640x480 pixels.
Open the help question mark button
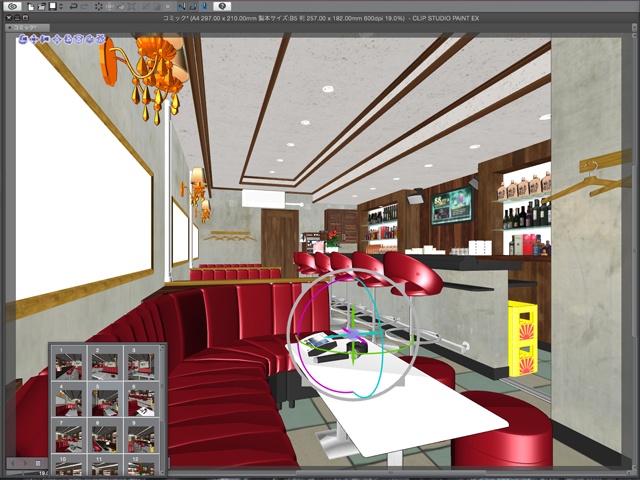coord(222,7)
